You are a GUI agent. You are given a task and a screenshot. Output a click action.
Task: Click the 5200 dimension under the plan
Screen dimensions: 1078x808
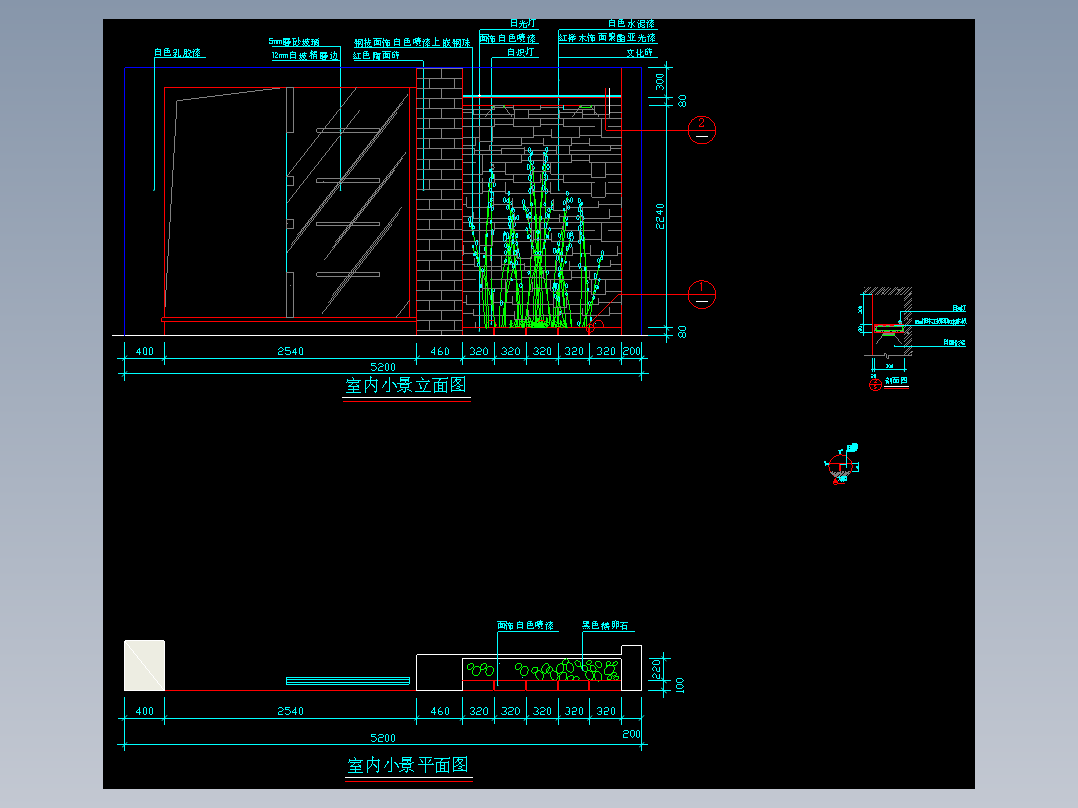(x=383, y=738)
